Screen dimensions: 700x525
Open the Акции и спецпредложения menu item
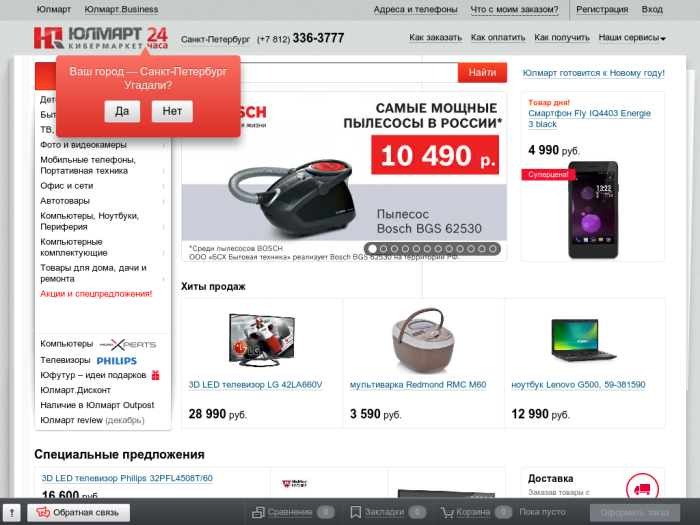coord(96,294)
